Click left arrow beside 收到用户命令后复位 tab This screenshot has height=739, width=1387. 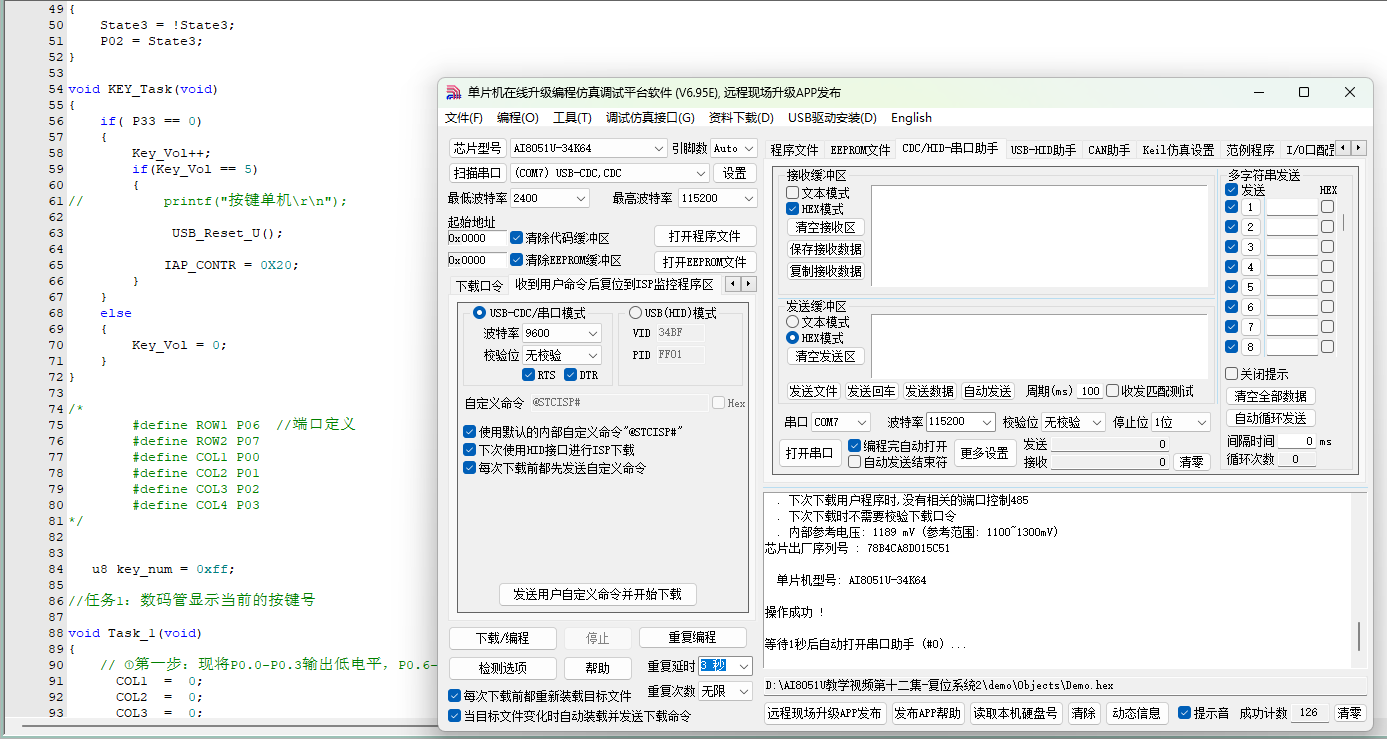click(733, 285)
